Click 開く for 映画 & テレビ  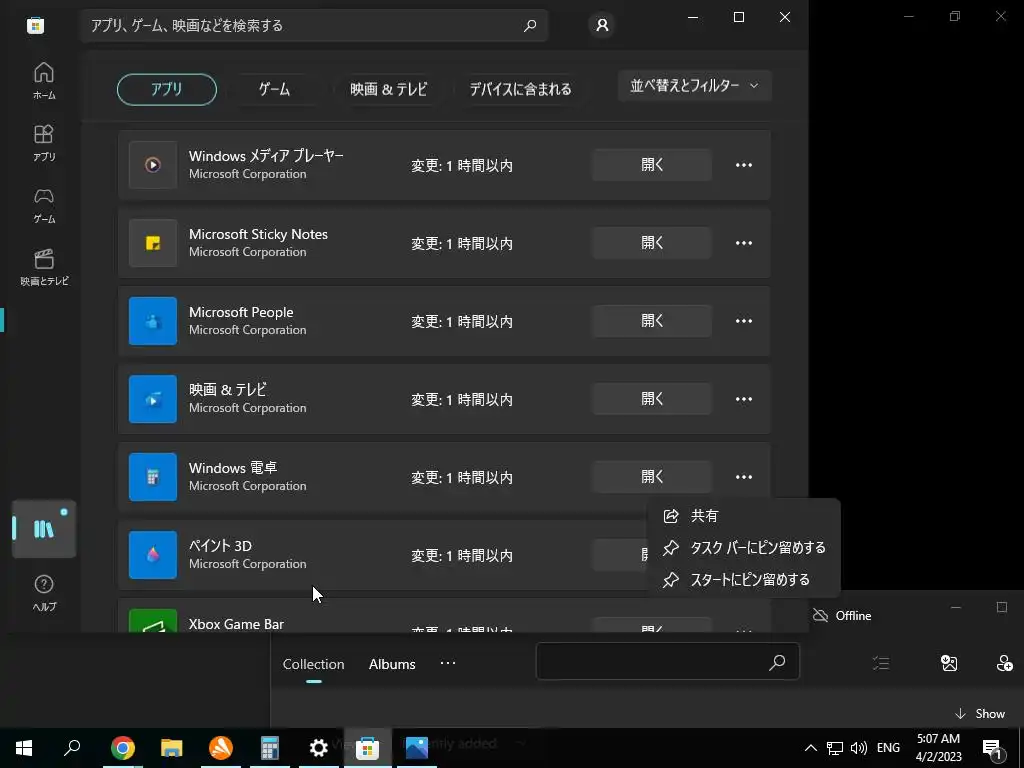(x=652, y=399)
